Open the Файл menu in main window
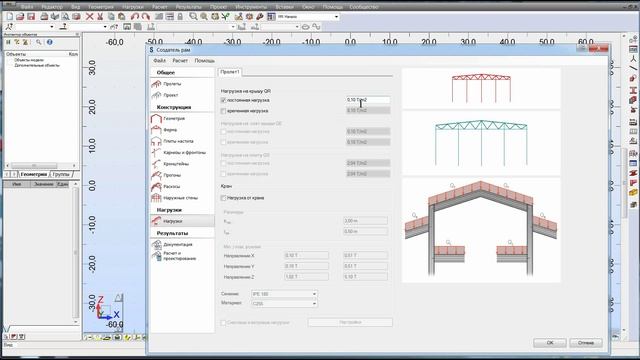This screenshot has height=360, width=640. (27, 7)
